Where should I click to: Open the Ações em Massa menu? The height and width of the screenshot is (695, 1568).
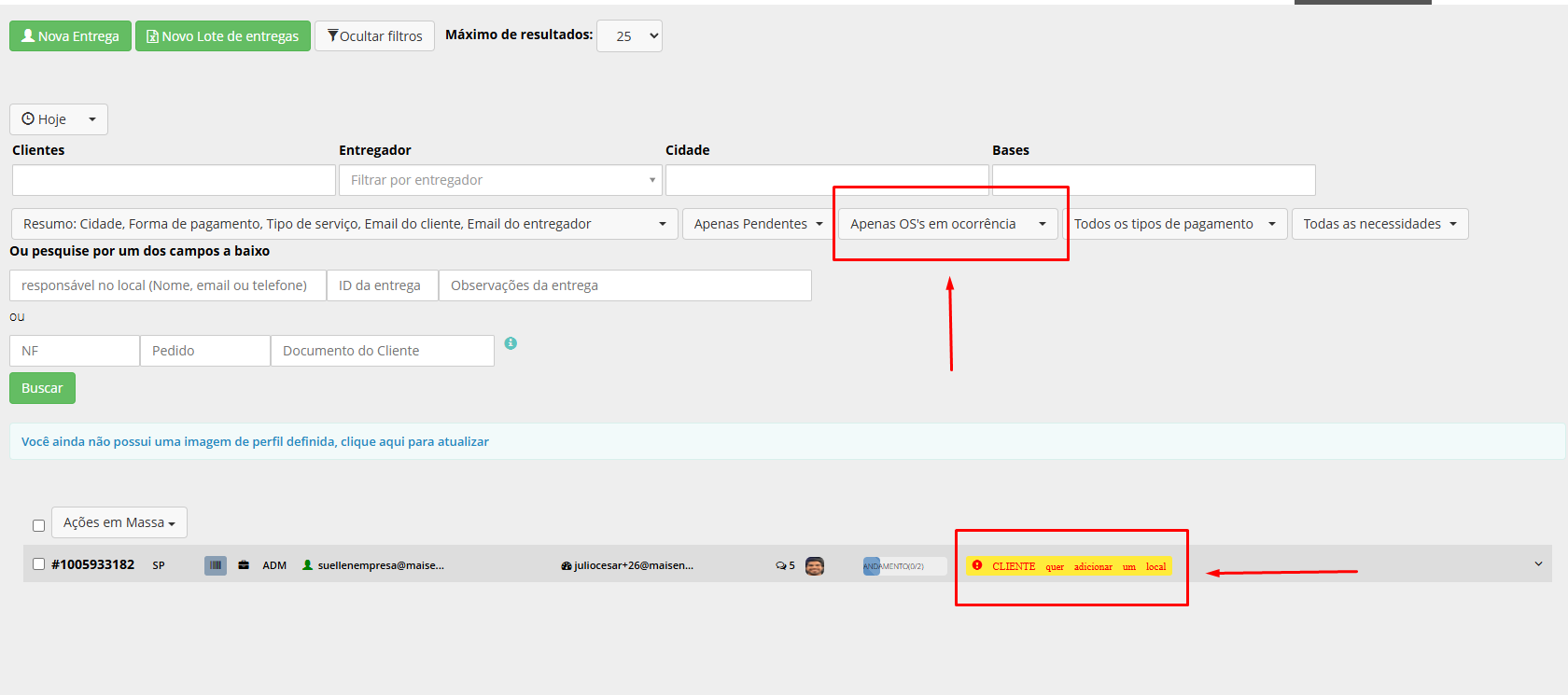tap(119, 522)
